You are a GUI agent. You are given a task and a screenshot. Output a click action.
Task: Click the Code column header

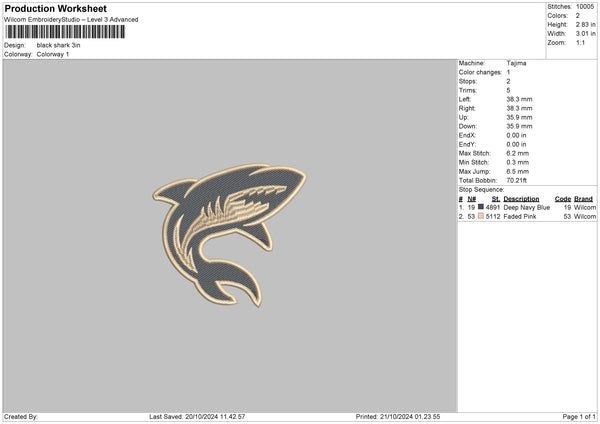tap(562, 199)
